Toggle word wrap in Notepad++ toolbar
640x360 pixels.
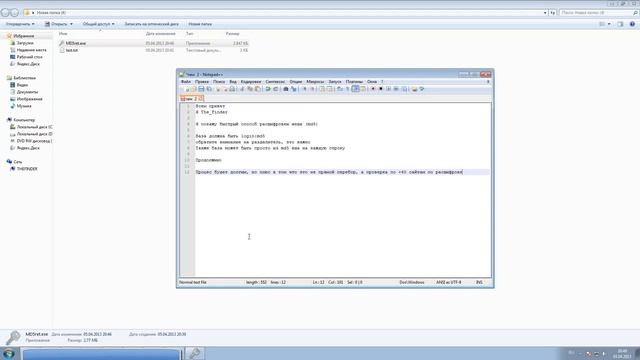tap(339, 89)
